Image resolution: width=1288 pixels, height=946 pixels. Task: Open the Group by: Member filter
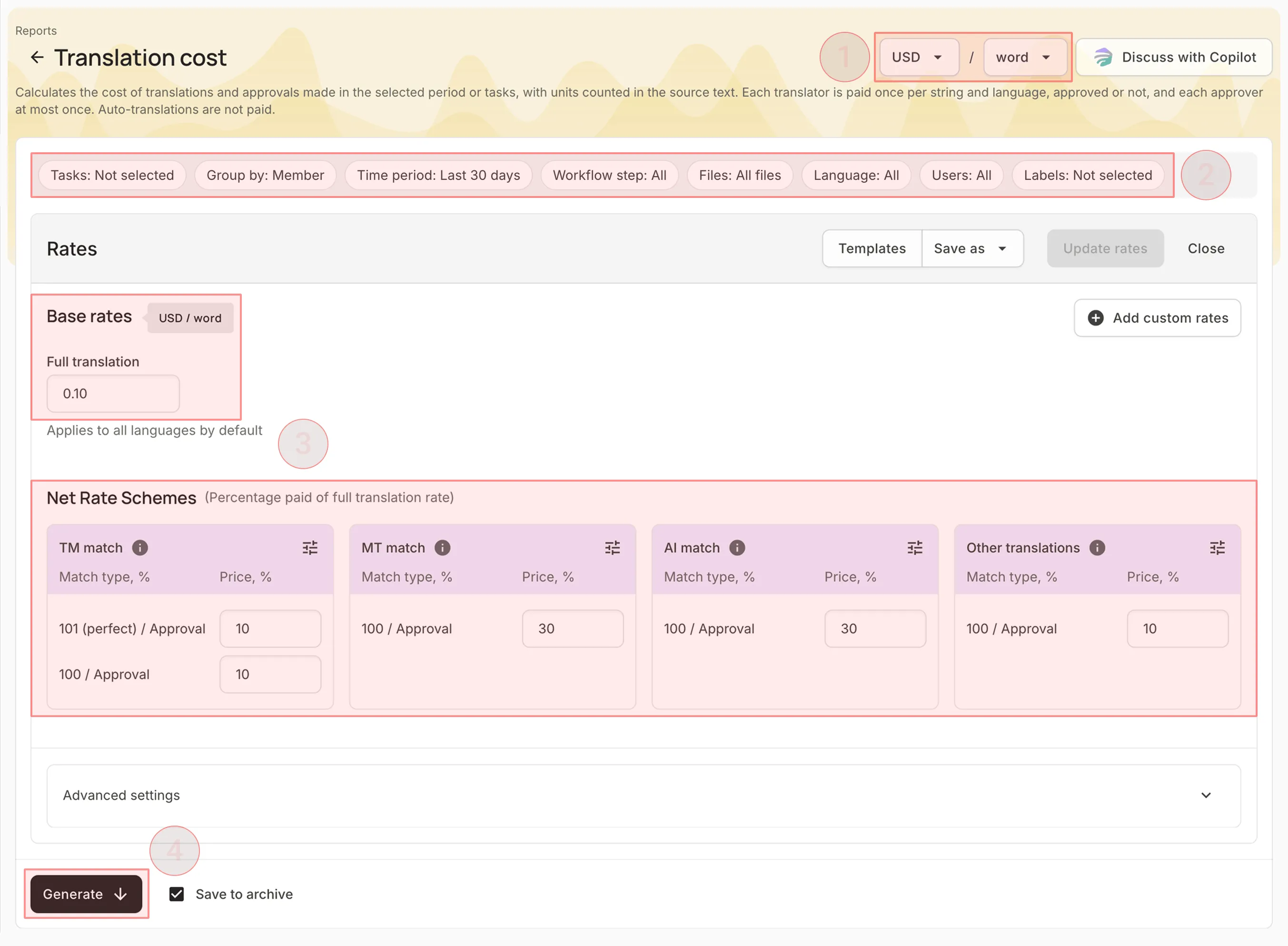[265, 175]
